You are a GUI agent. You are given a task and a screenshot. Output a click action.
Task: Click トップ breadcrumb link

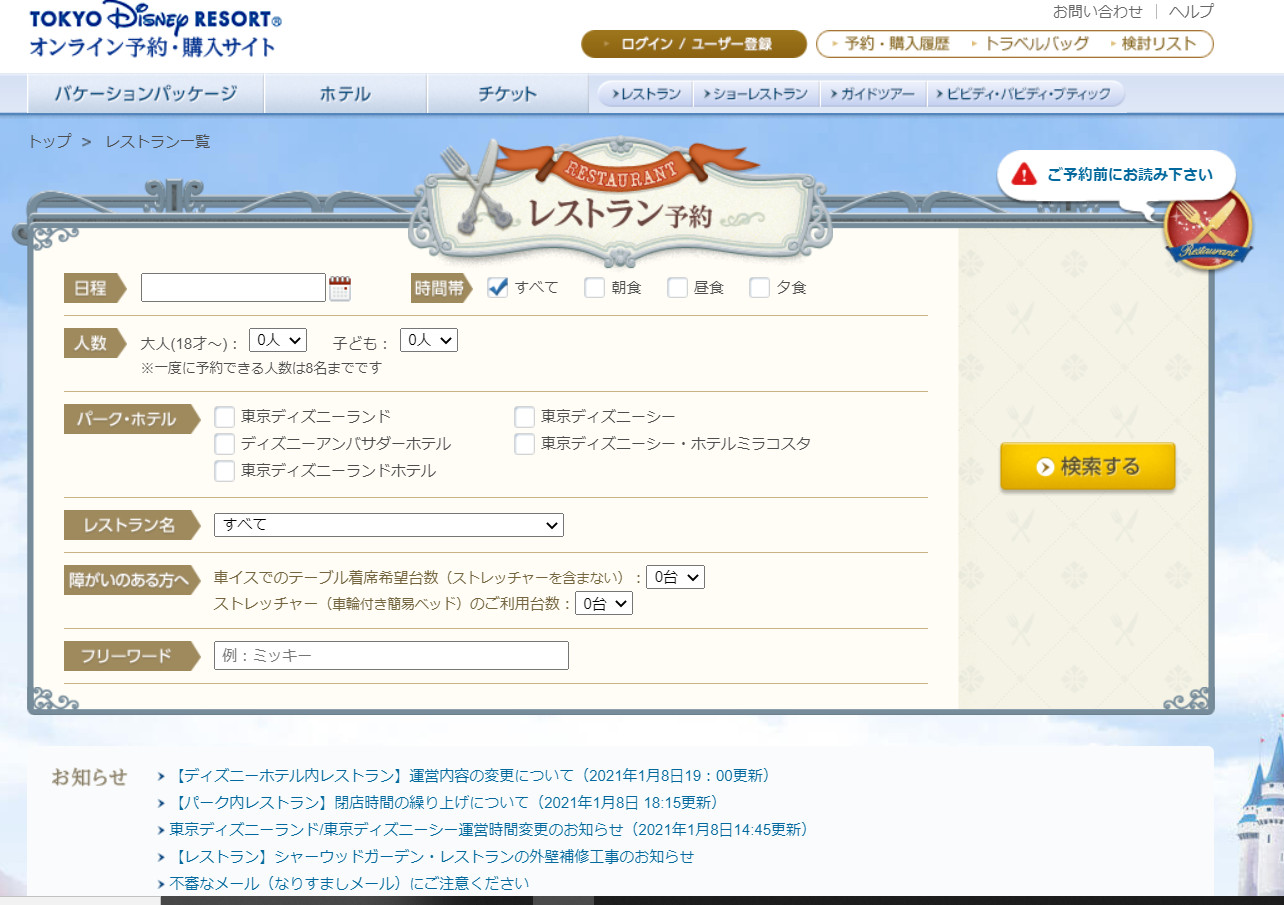(x=50, y=142)
